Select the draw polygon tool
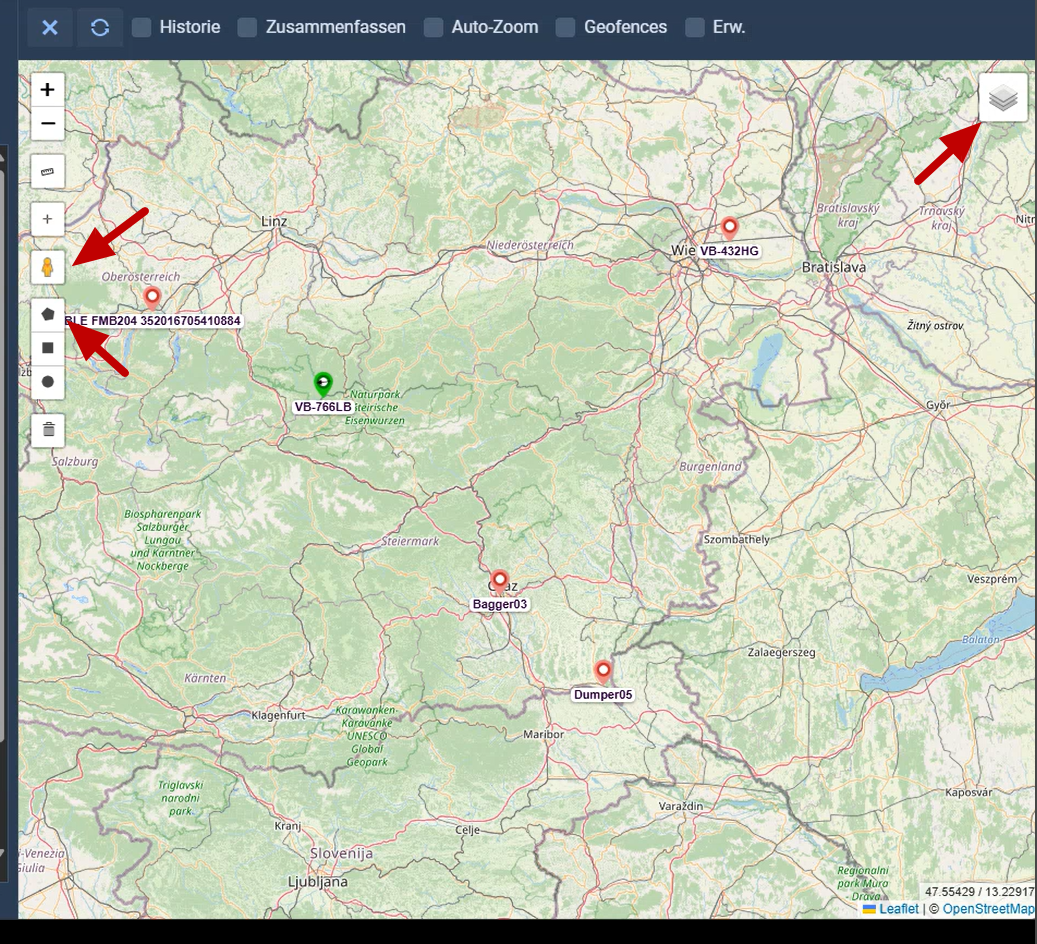Screen dimensions: 1037x944 47,314
